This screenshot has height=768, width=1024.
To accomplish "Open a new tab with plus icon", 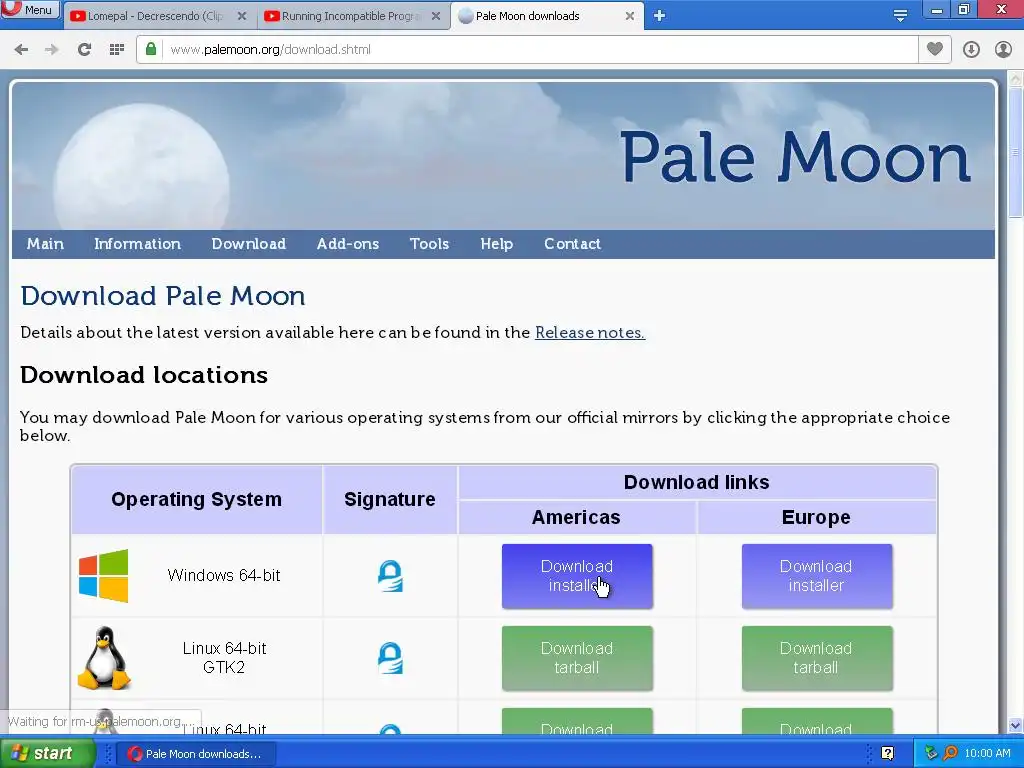I will (660, 16).
